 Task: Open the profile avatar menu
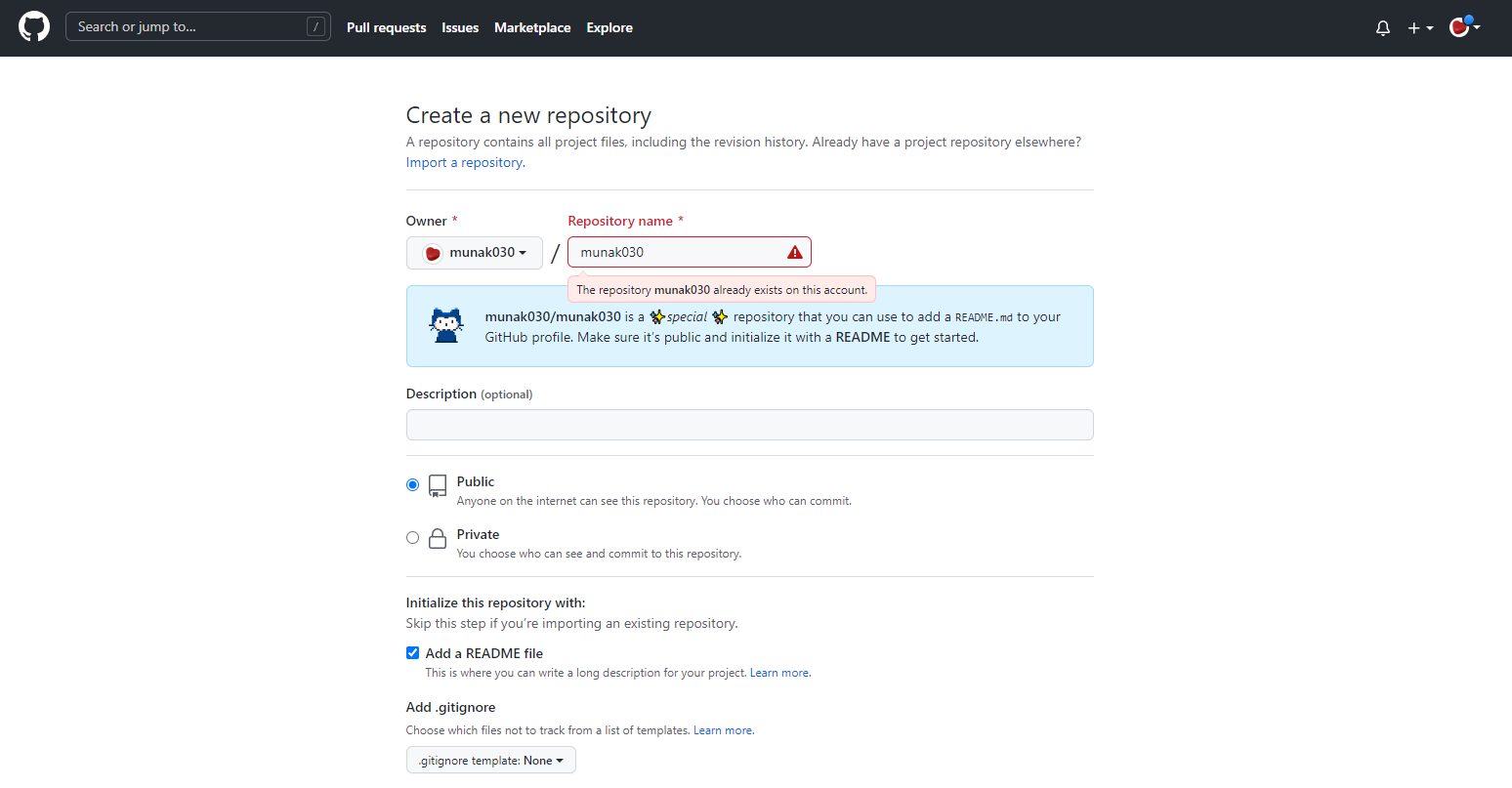(1459, 28)
